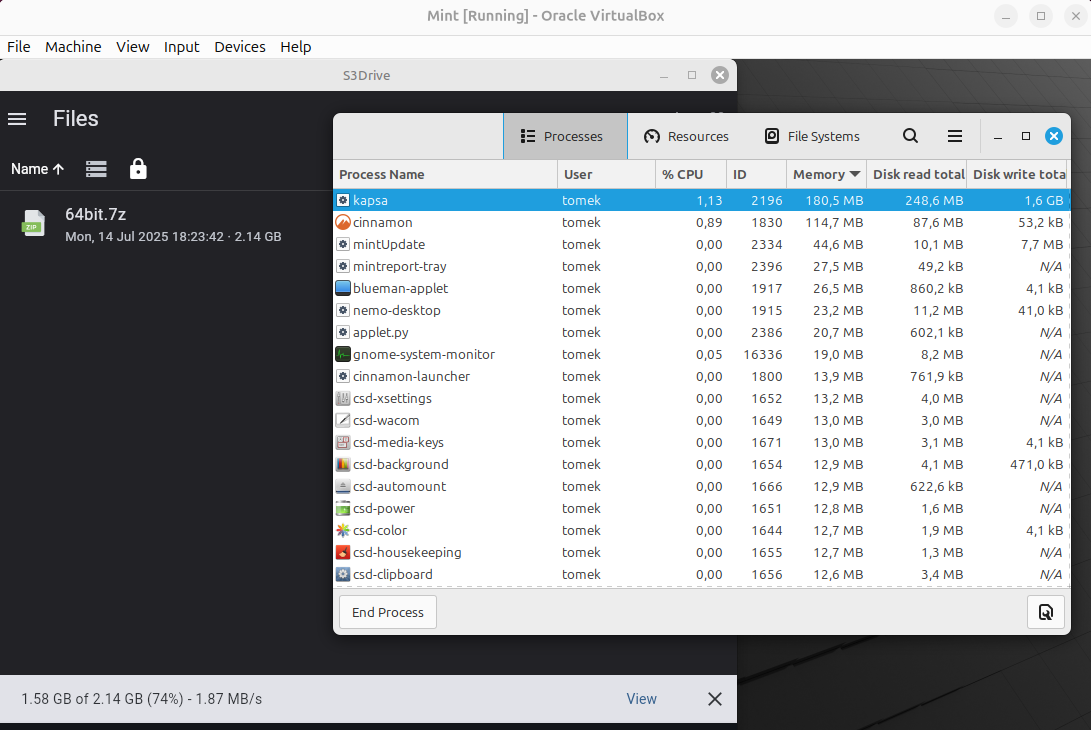
Task: Click the disk write value 1,6 GB
Action: point(1044,200)
